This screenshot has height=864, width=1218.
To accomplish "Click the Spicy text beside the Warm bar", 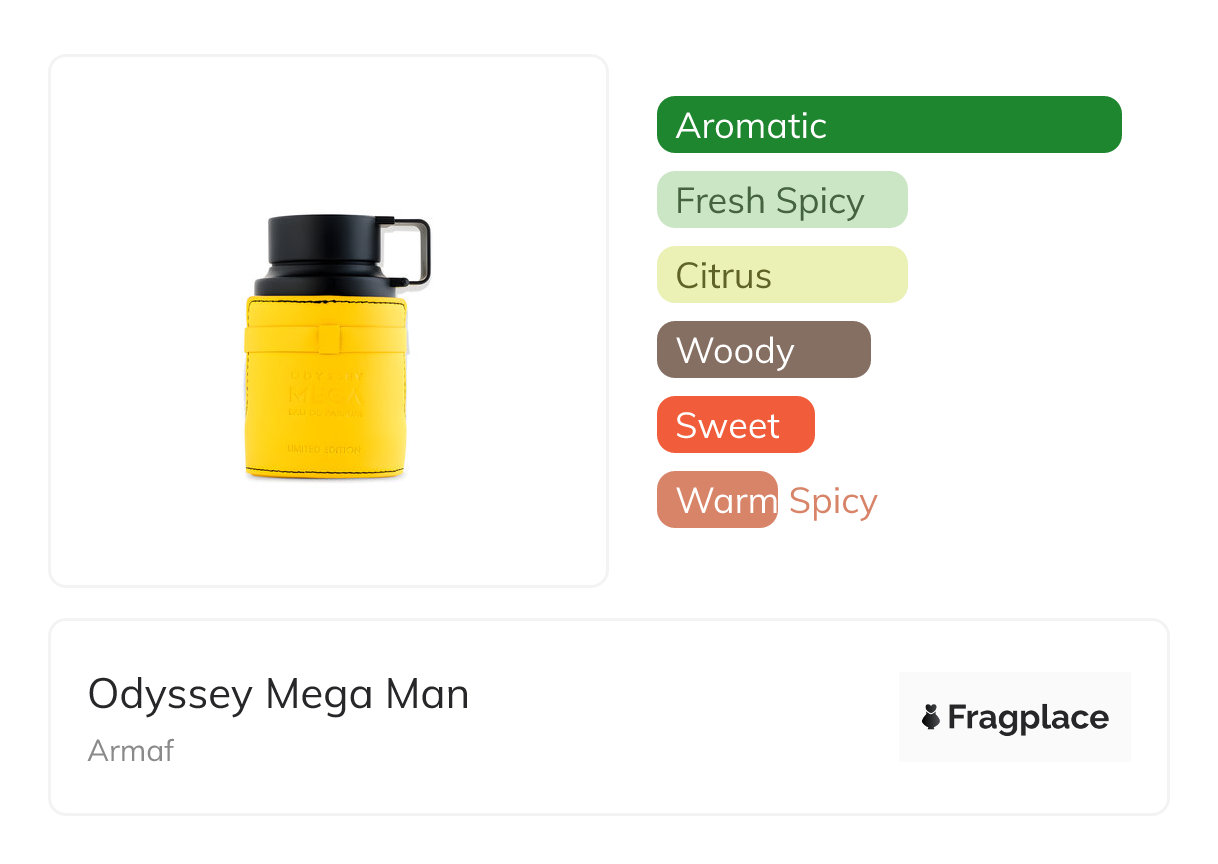I will (833, 501).
